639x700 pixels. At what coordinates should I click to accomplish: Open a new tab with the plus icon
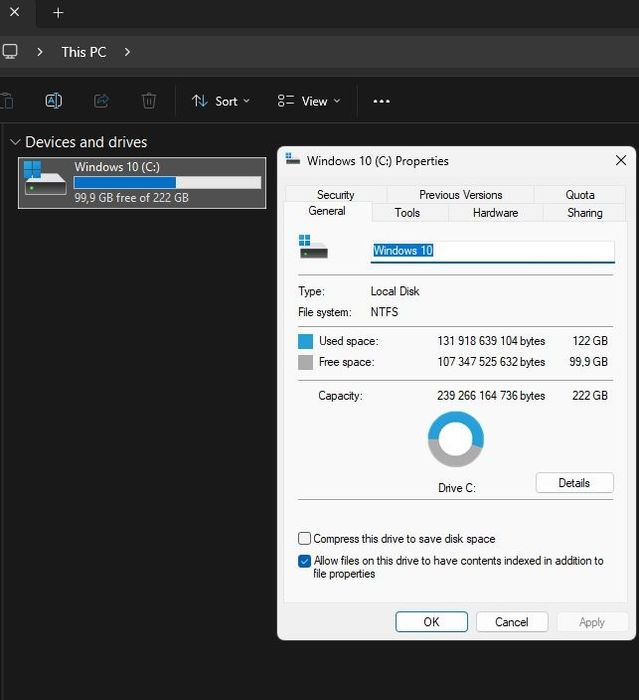point(58,13)
